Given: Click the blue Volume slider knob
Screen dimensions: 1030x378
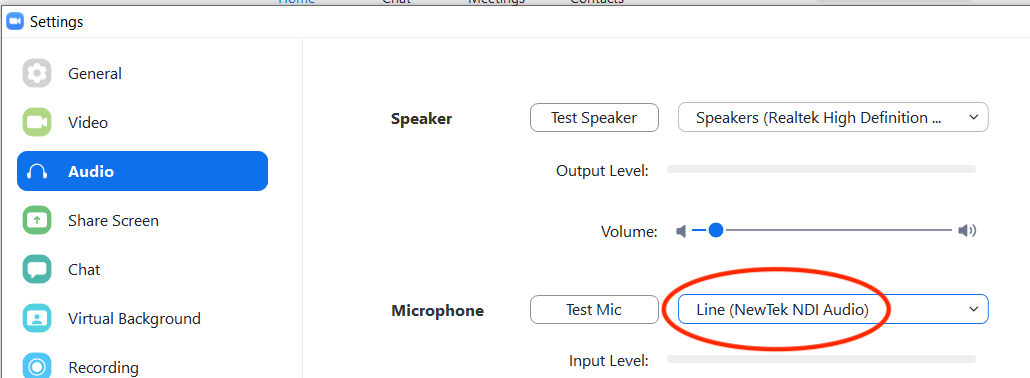Looking at the screenshot, I should point(715,231).
